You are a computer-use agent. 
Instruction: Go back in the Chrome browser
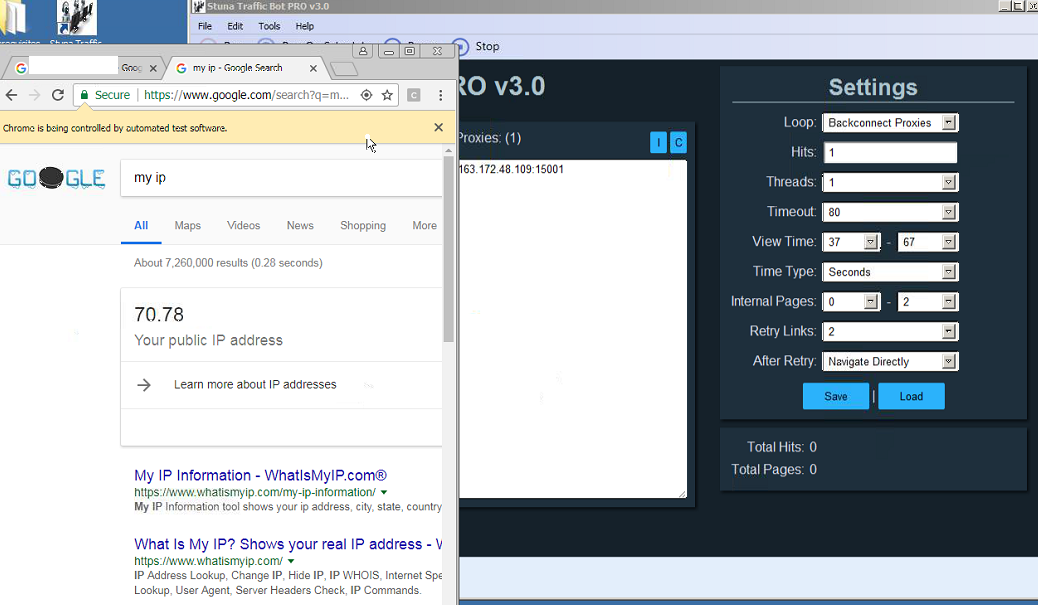click(11, 95)
